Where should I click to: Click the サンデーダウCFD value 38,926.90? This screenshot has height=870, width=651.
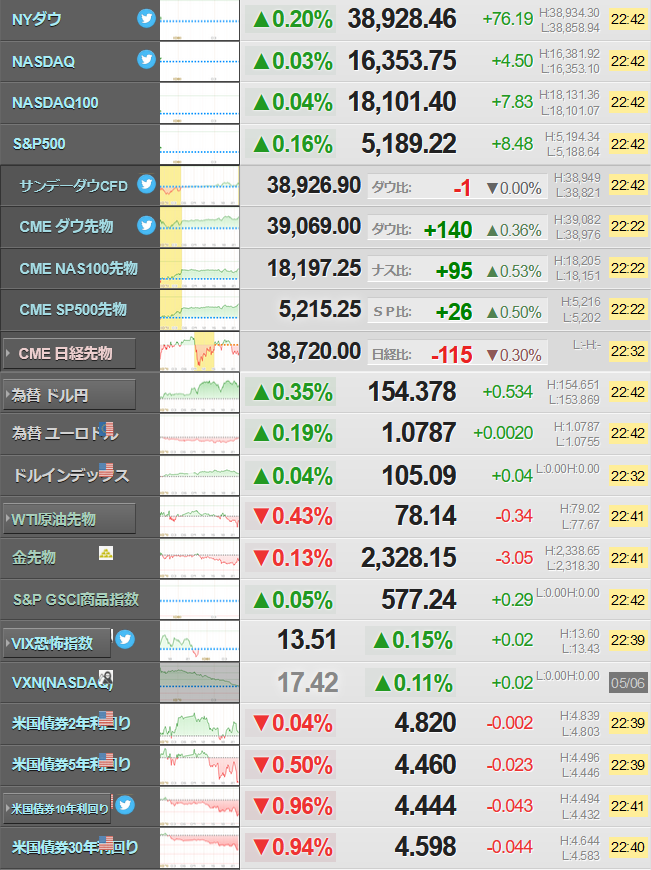pyautogui.click(x=314, y=185)
